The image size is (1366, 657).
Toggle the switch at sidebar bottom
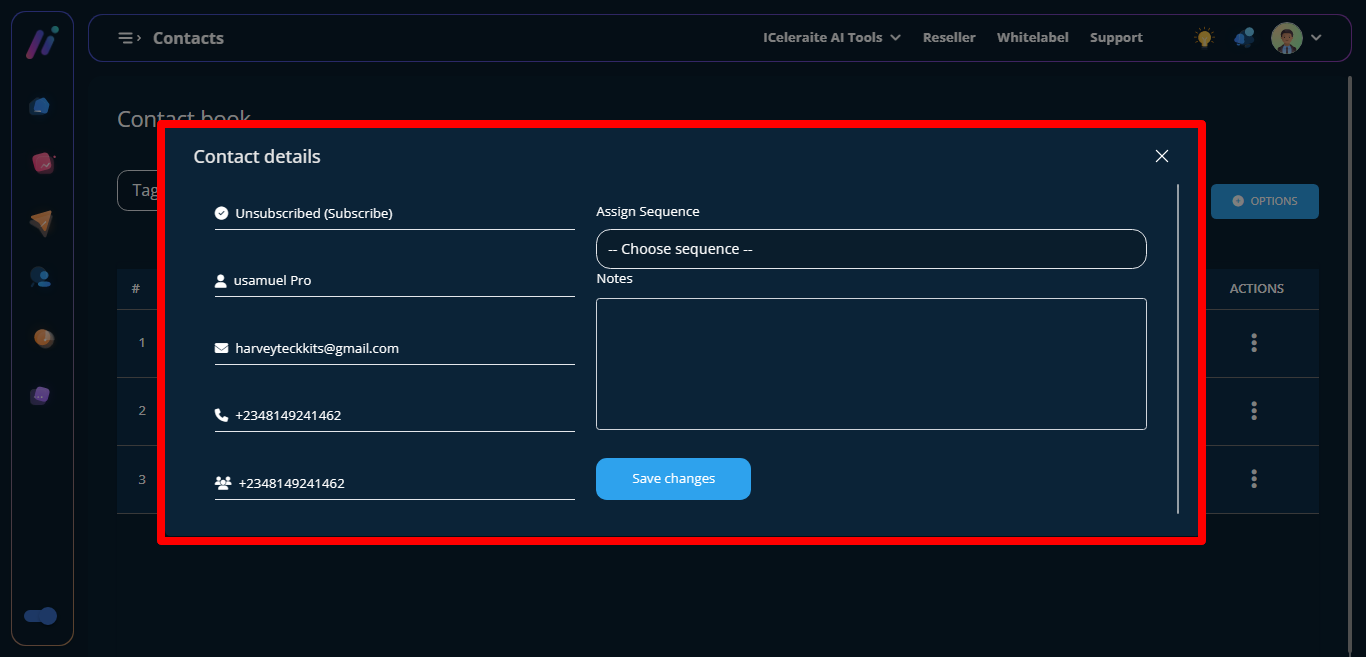[41, 616]
